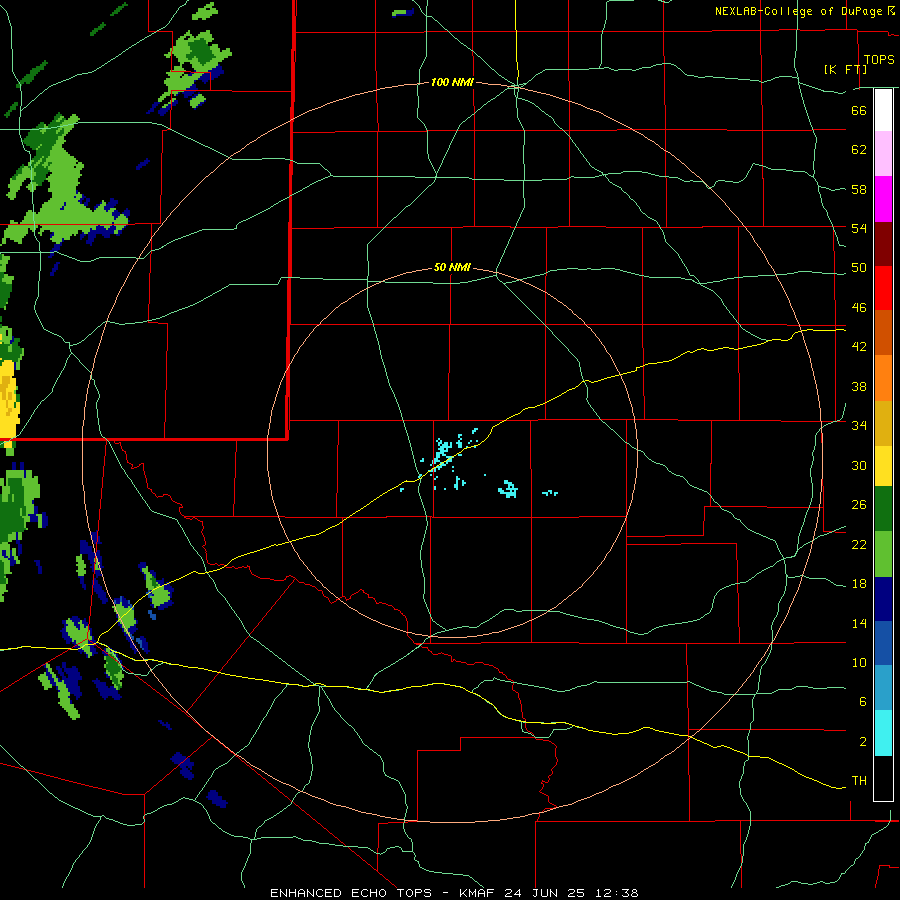Click the legend value 22

(859, 544)
